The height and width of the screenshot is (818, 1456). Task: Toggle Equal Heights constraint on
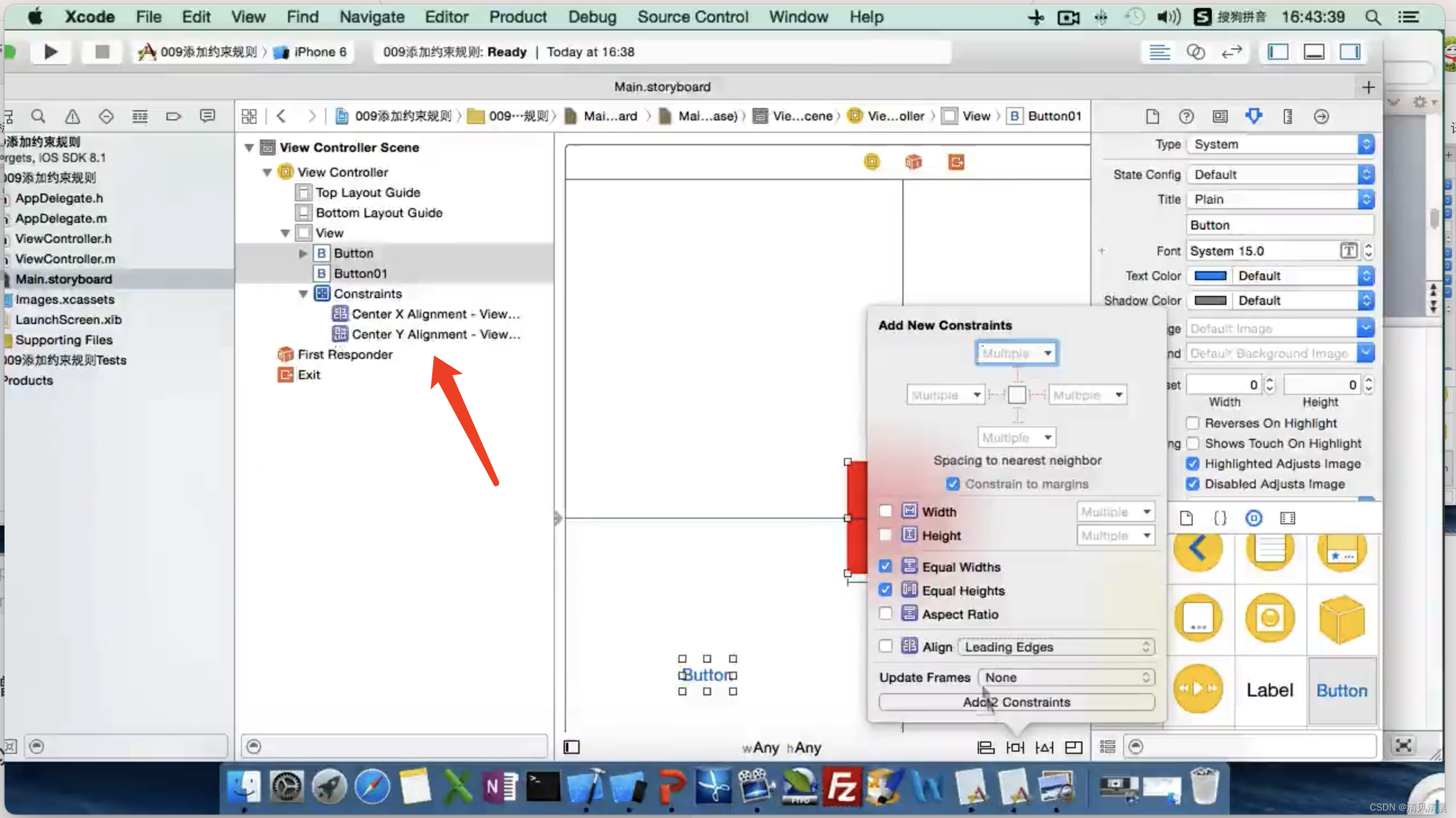(x=885, y=590)
